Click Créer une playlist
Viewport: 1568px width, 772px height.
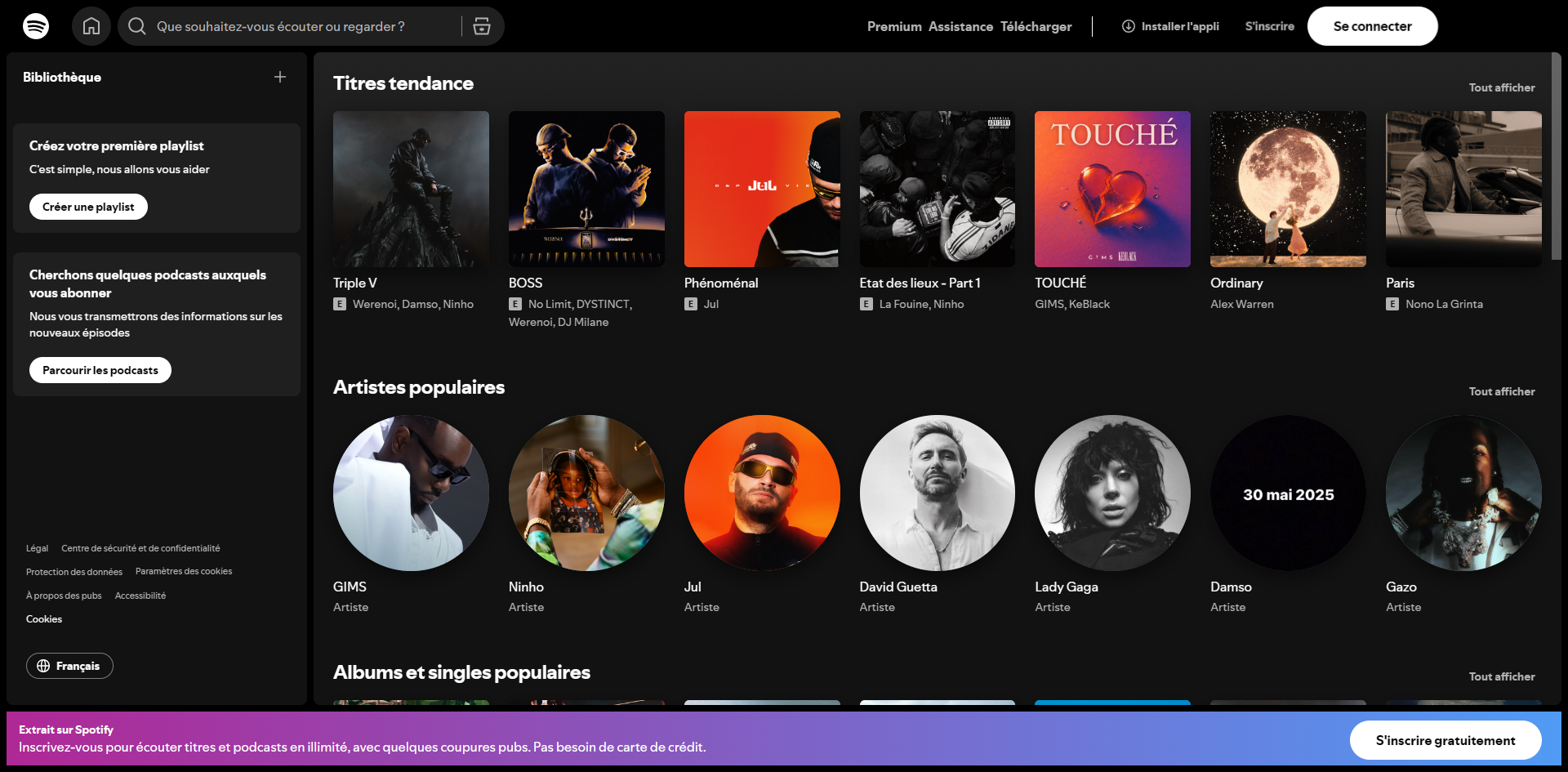coord(88,207)
